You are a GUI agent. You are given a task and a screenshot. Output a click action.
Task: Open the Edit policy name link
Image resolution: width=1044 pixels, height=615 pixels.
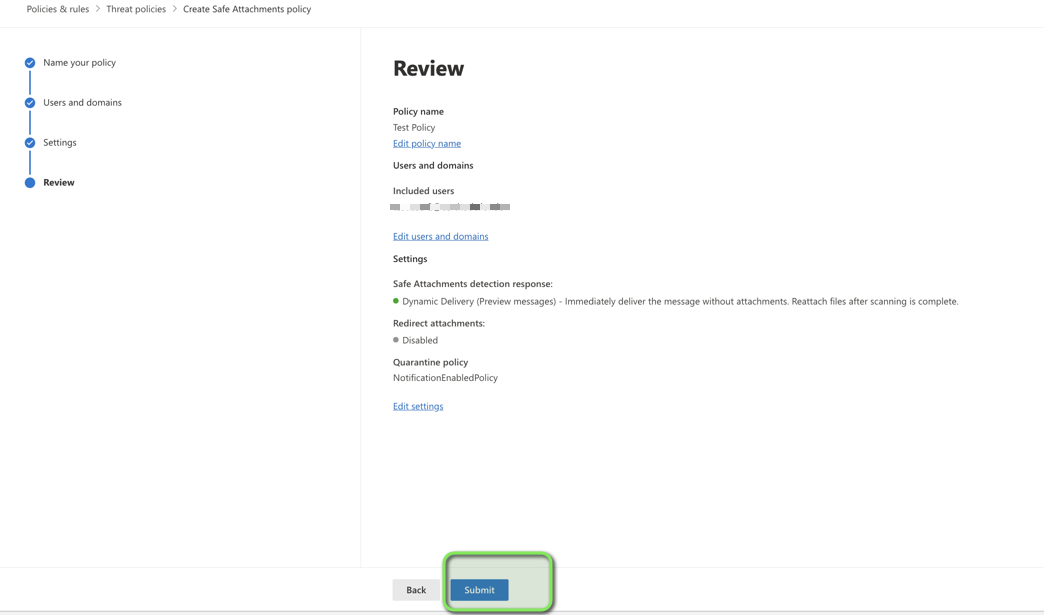pyautogui.click(x=427, y=144)
